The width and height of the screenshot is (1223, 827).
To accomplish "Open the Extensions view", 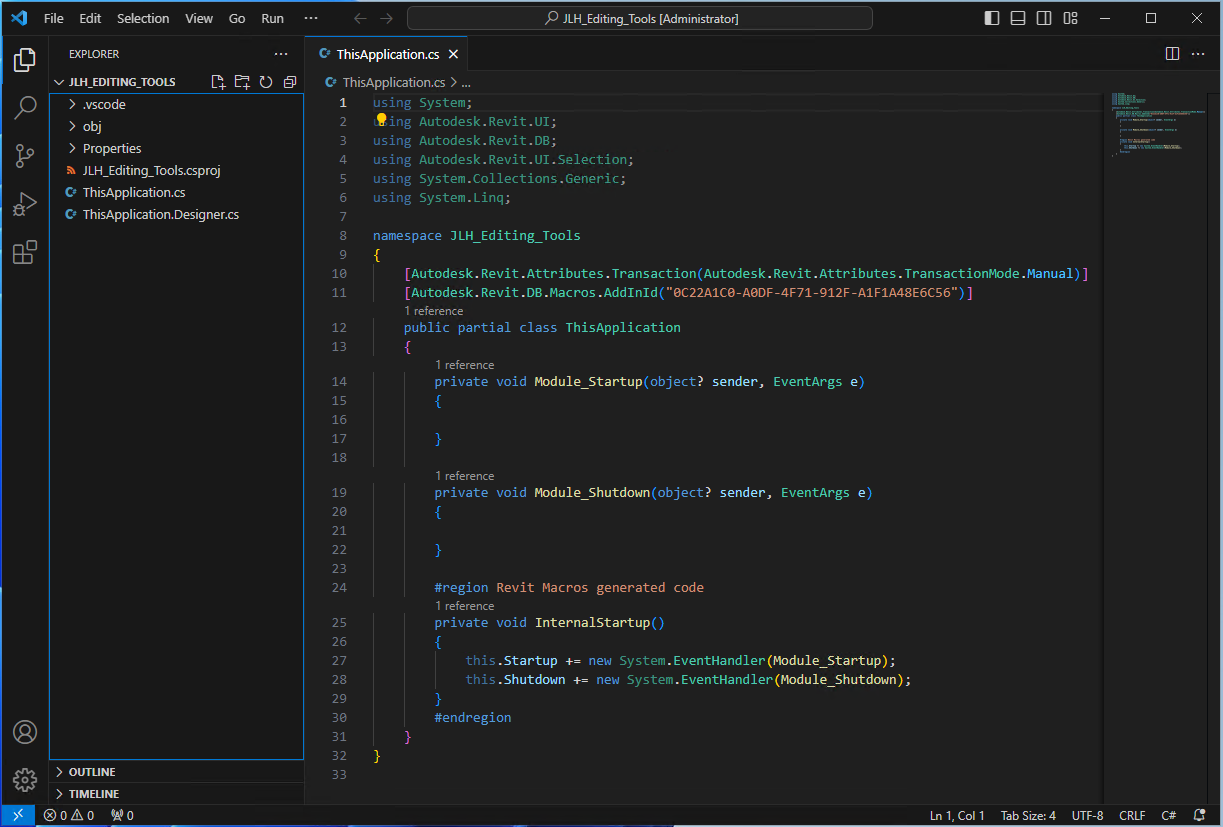I will point(25,252).
